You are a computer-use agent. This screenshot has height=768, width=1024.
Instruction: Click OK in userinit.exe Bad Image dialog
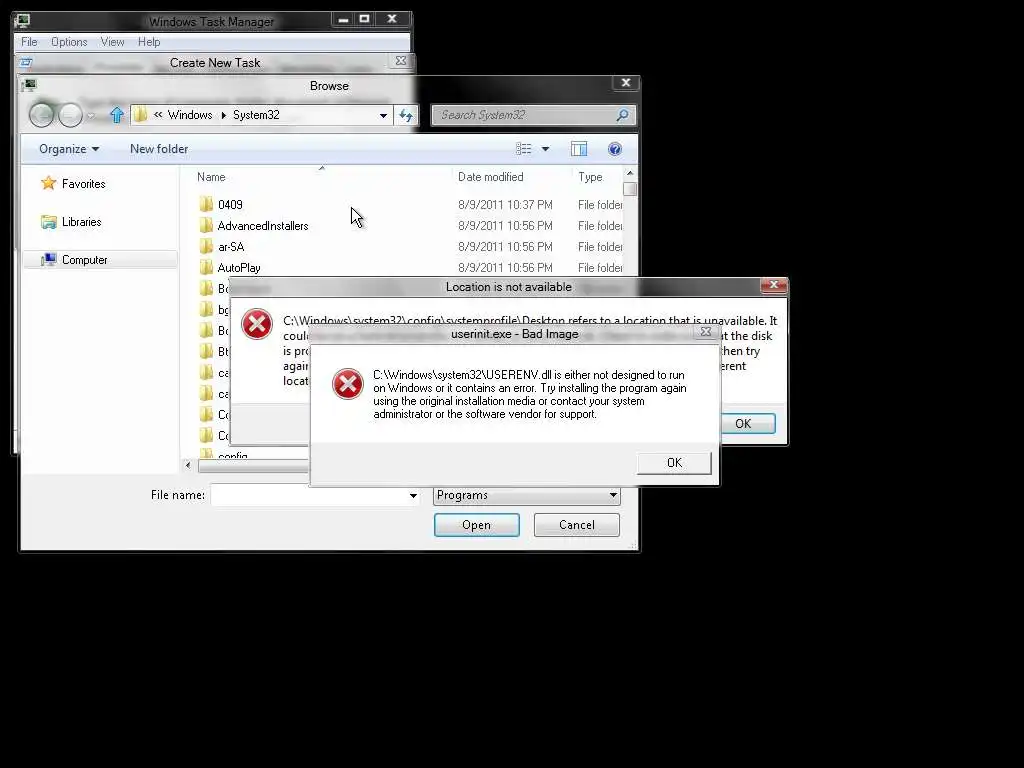point(674,463)
